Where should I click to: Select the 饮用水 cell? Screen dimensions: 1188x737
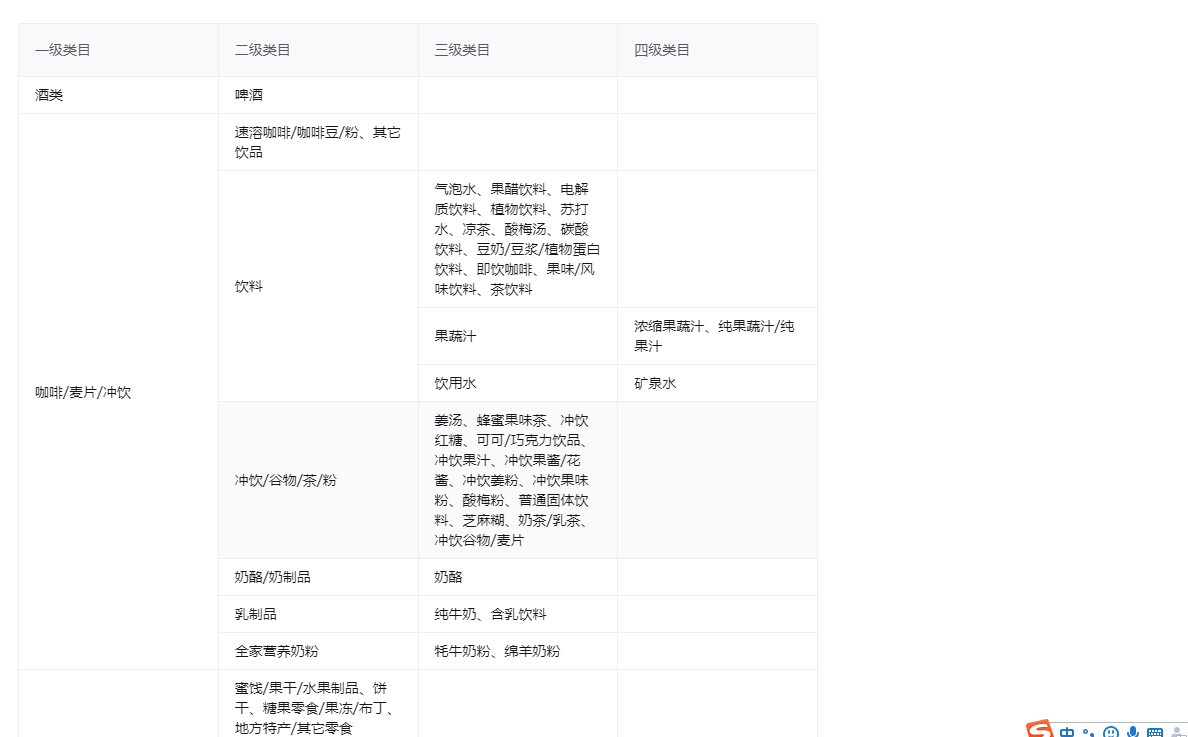click(455, 383)
